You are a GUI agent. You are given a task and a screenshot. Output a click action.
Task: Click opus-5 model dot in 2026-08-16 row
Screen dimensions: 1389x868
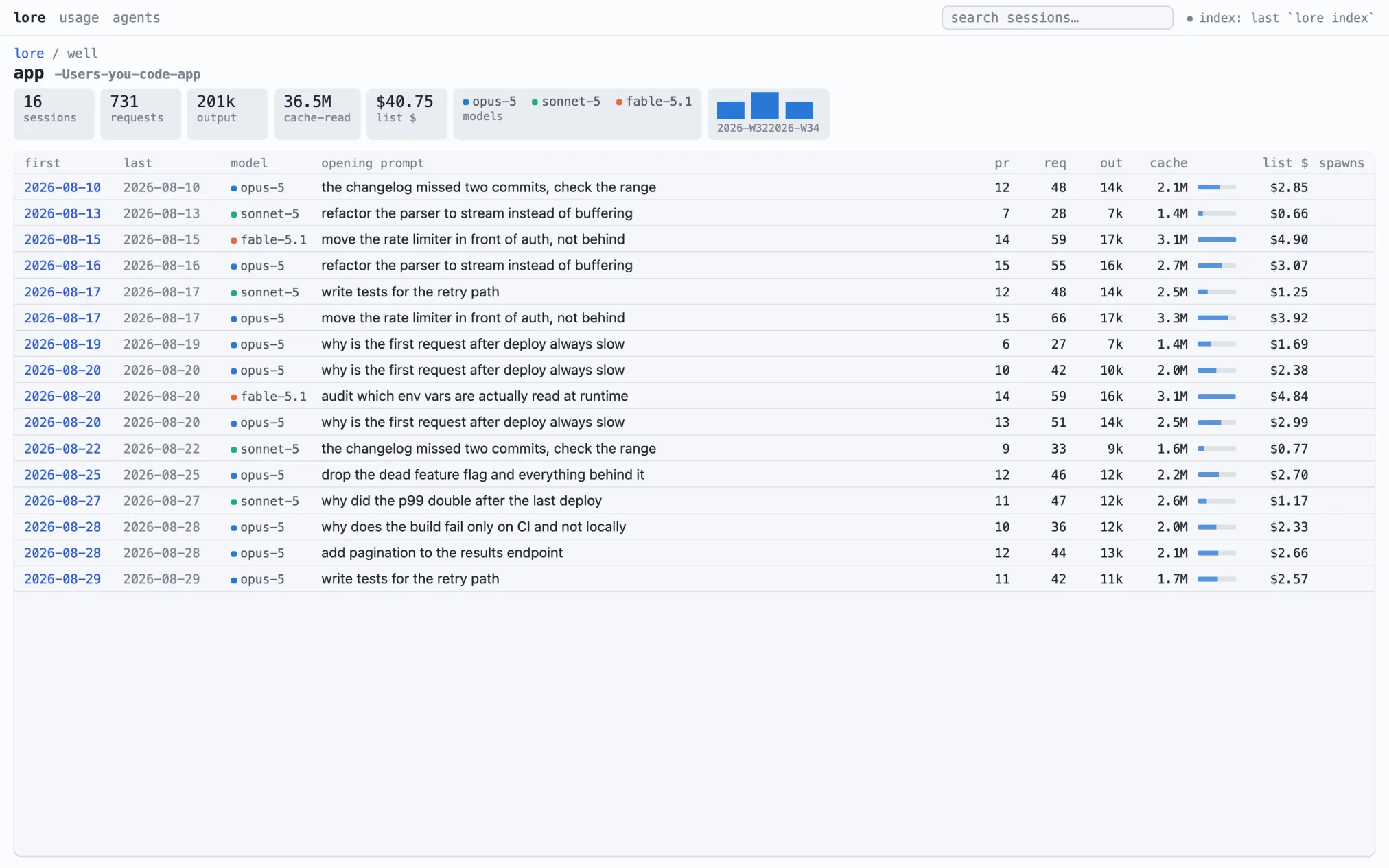(234, 267)
